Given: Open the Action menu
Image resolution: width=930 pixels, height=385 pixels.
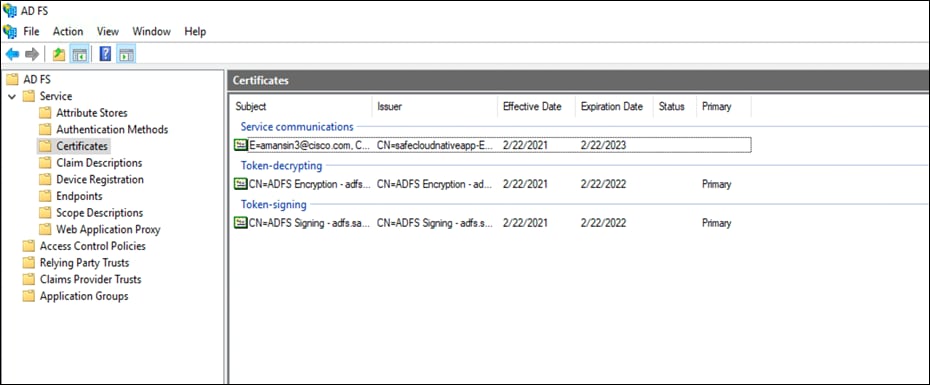Looking at the screenshot, I should pyautogui.click(x=68, y=31).
